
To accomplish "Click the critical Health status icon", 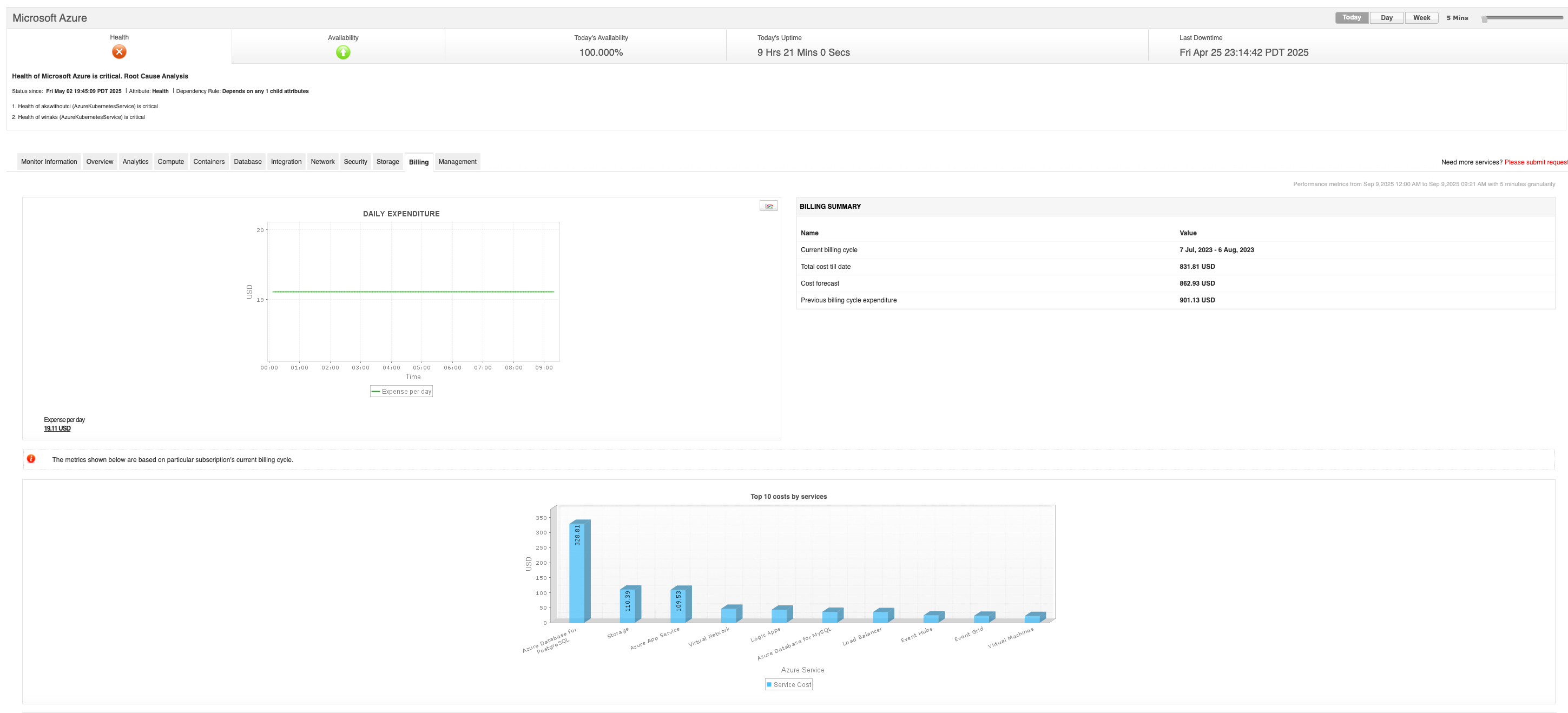I will pyautogui.click(x=119, y=52).
